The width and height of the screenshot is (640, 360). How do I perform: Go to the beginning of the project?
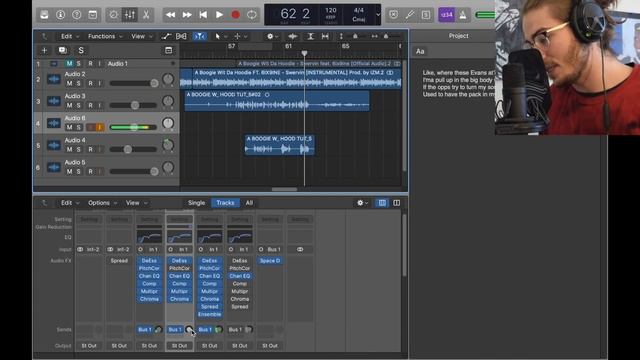pos(203,15)
